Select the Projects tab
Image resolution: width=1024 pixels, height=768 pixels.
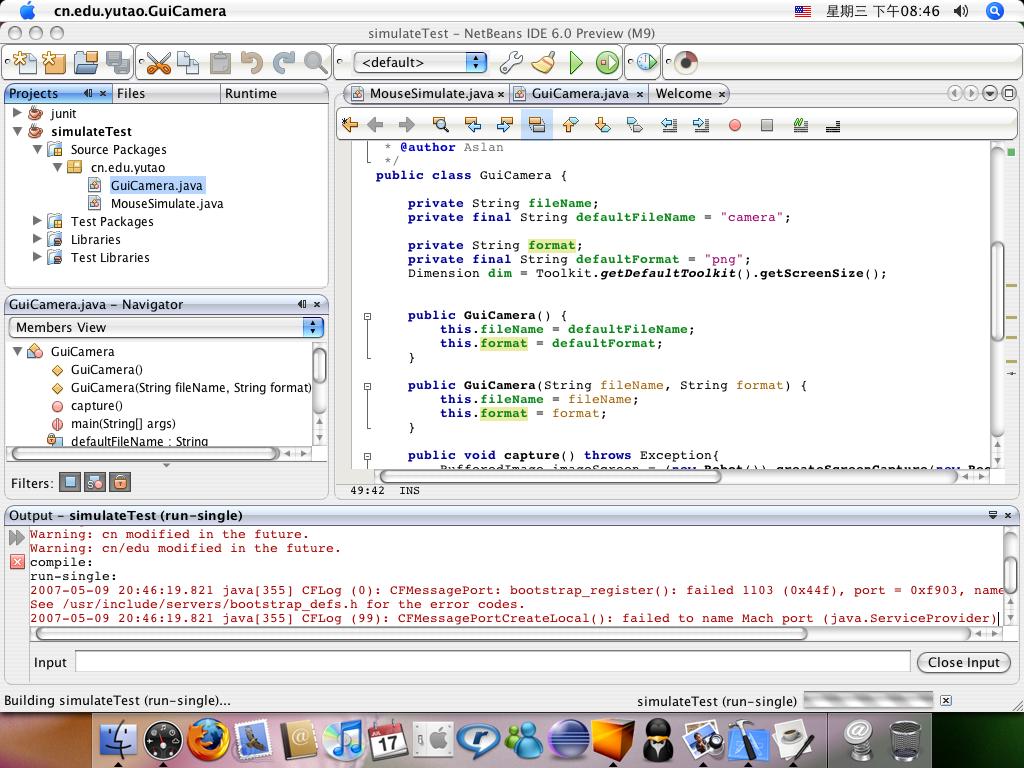point(58,93)
